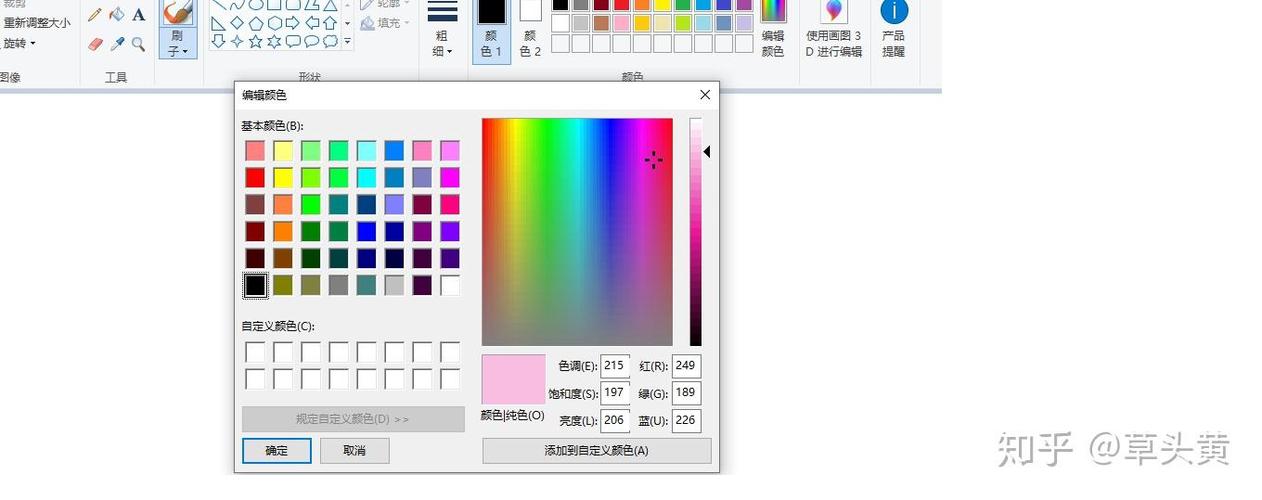Select the Pencil tool
The height and width of the screenshot is (500, 1262).
point(95,15)
